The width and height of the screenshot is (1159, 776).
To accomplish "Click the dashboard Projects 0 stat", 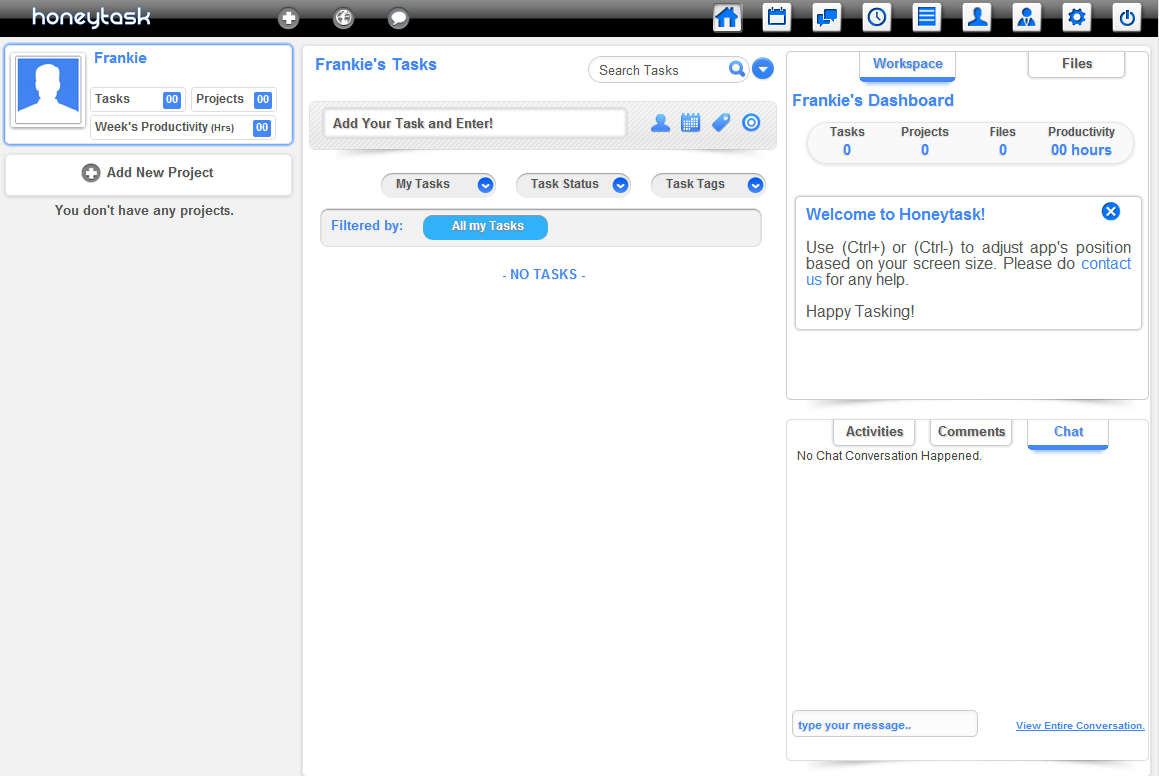I will pos(925,141).
